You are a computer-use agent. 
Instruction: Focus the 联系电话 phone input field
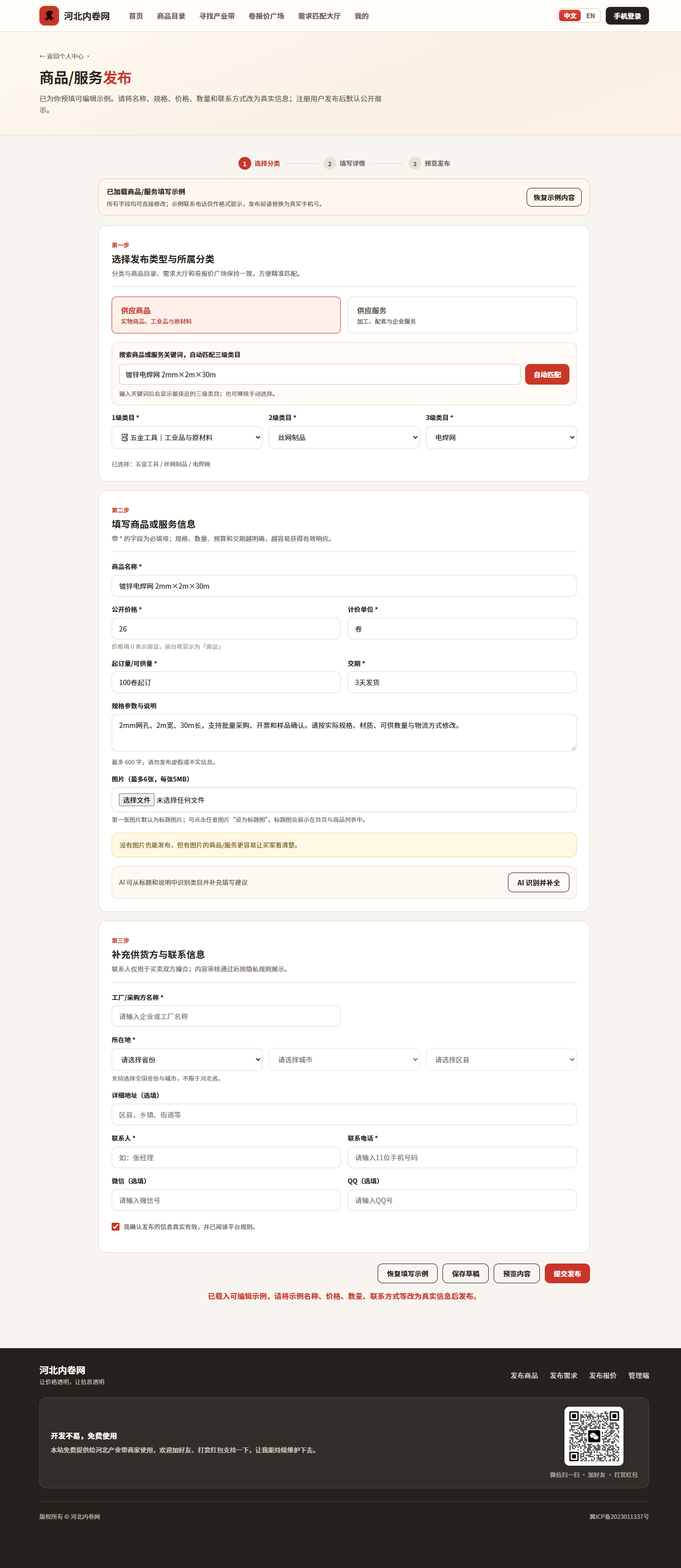click(x=462, y=1157)
